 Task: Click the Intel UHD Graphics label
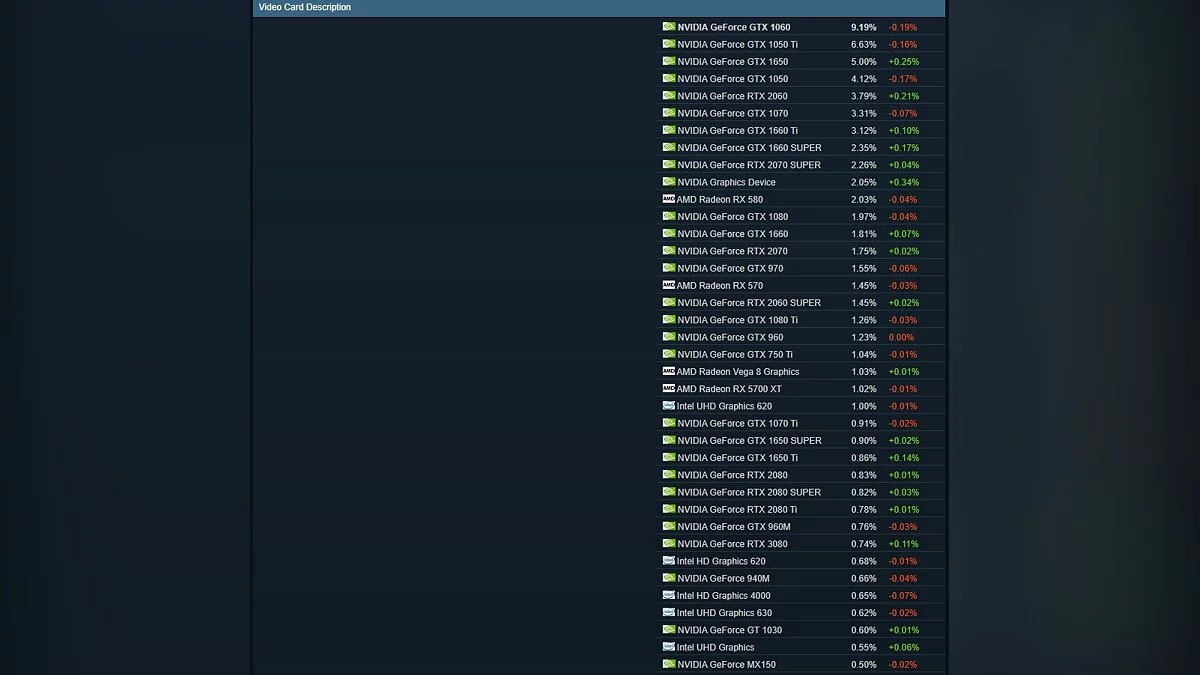[716, 647]
